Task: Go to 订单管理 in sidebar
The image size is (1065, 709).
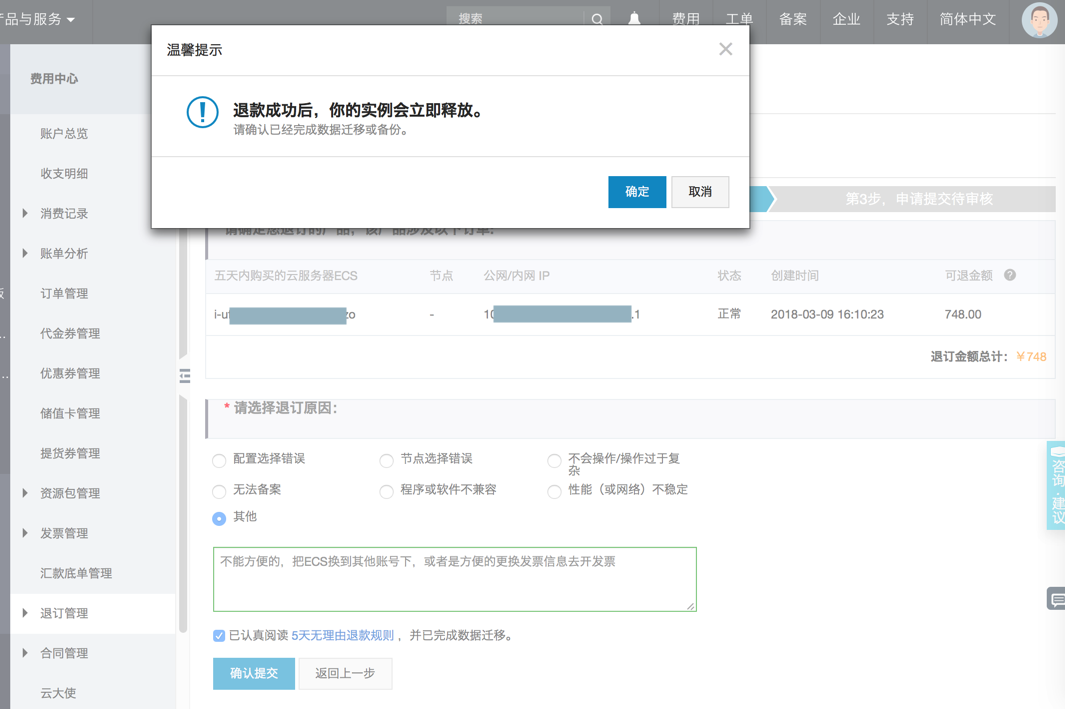Action: point(64,293)
